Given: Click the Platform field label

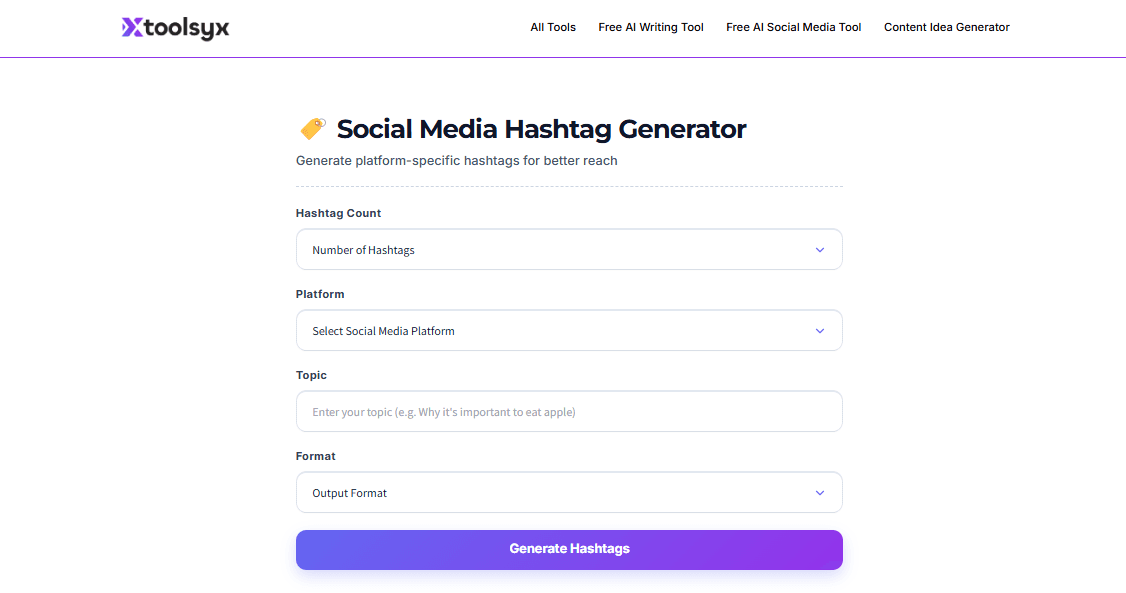Looking at the screenshot, I should tap(320, 294).
